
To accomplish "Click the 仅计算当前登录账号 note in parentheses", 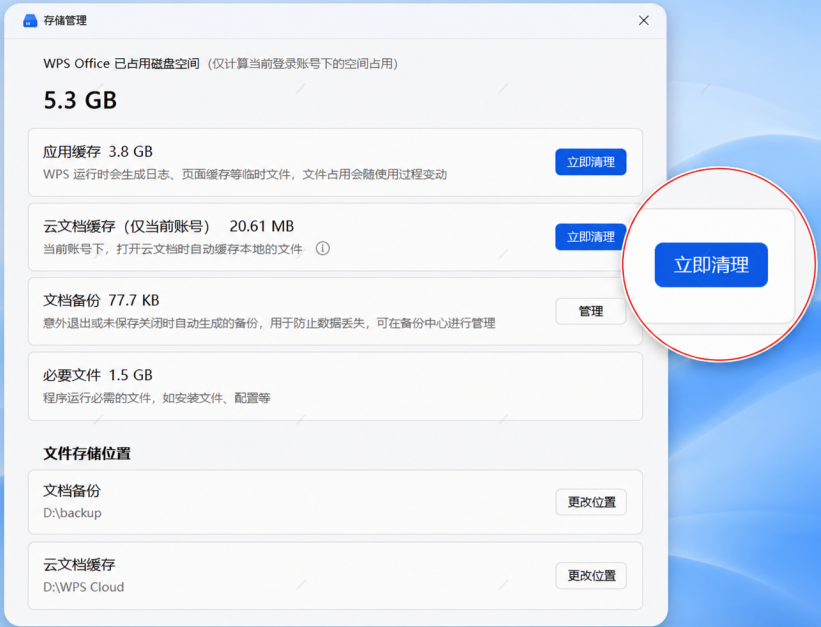I will pyautogui.click(x=303, y=64).
